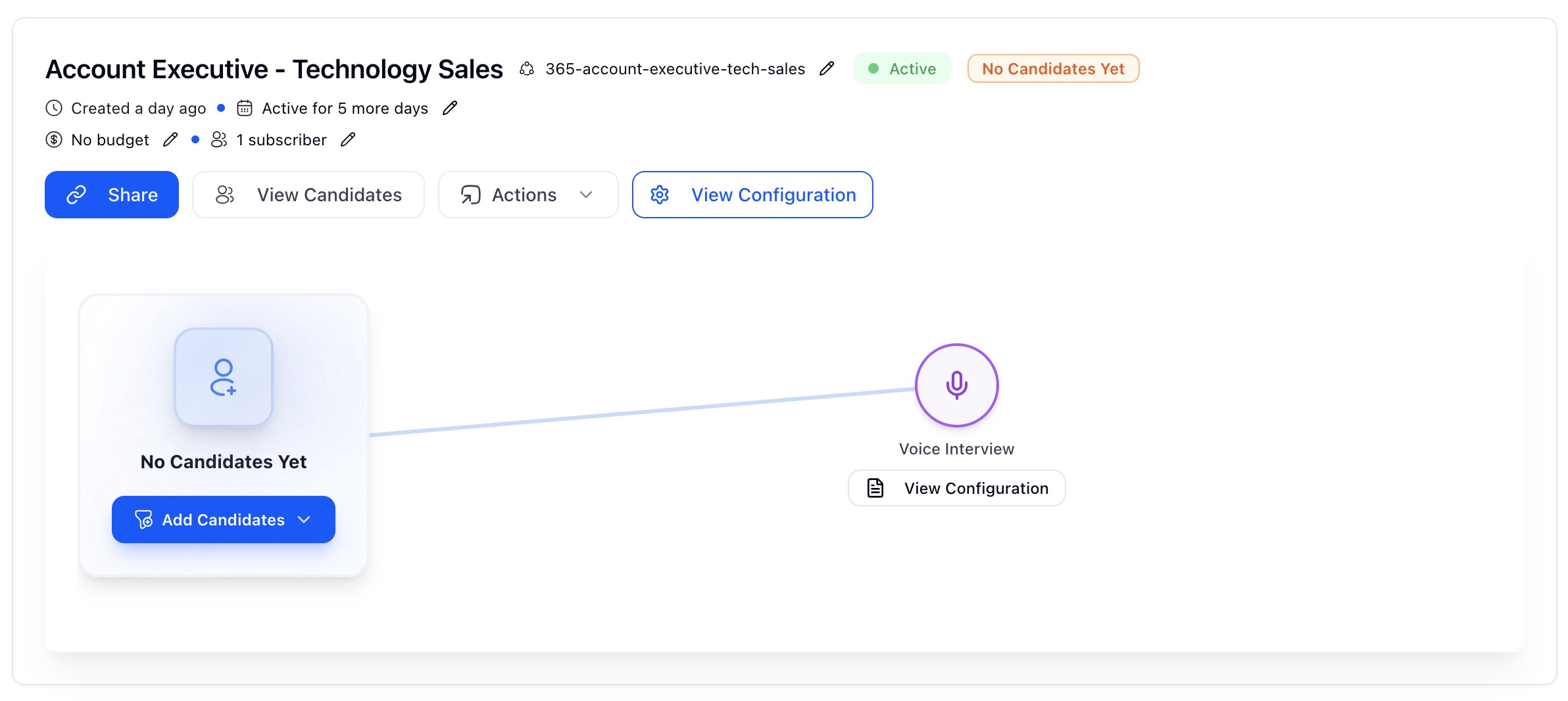Open View Candidates
The width and height of the screenshot is (1568, 701).
click(308, 195)
